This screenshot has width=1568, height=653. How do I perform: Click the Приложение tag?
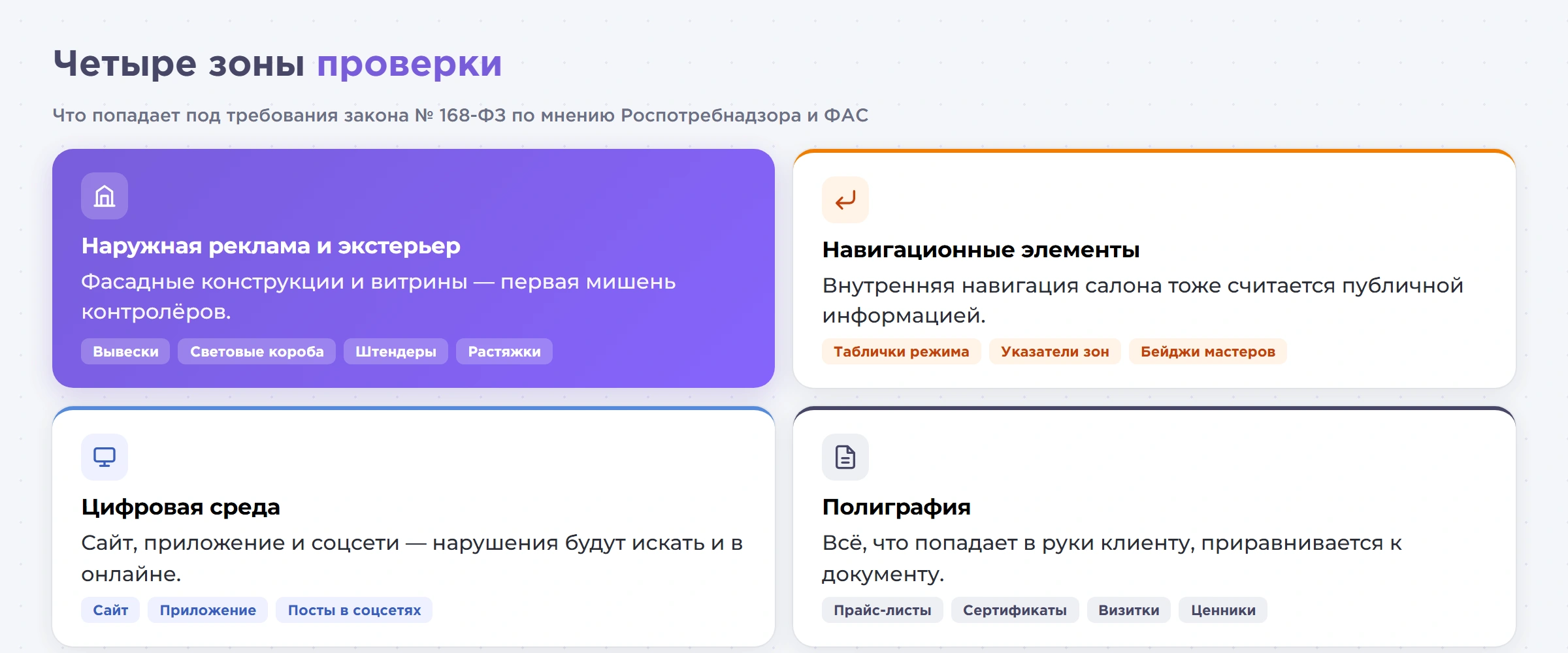click(x=207, y=610)
